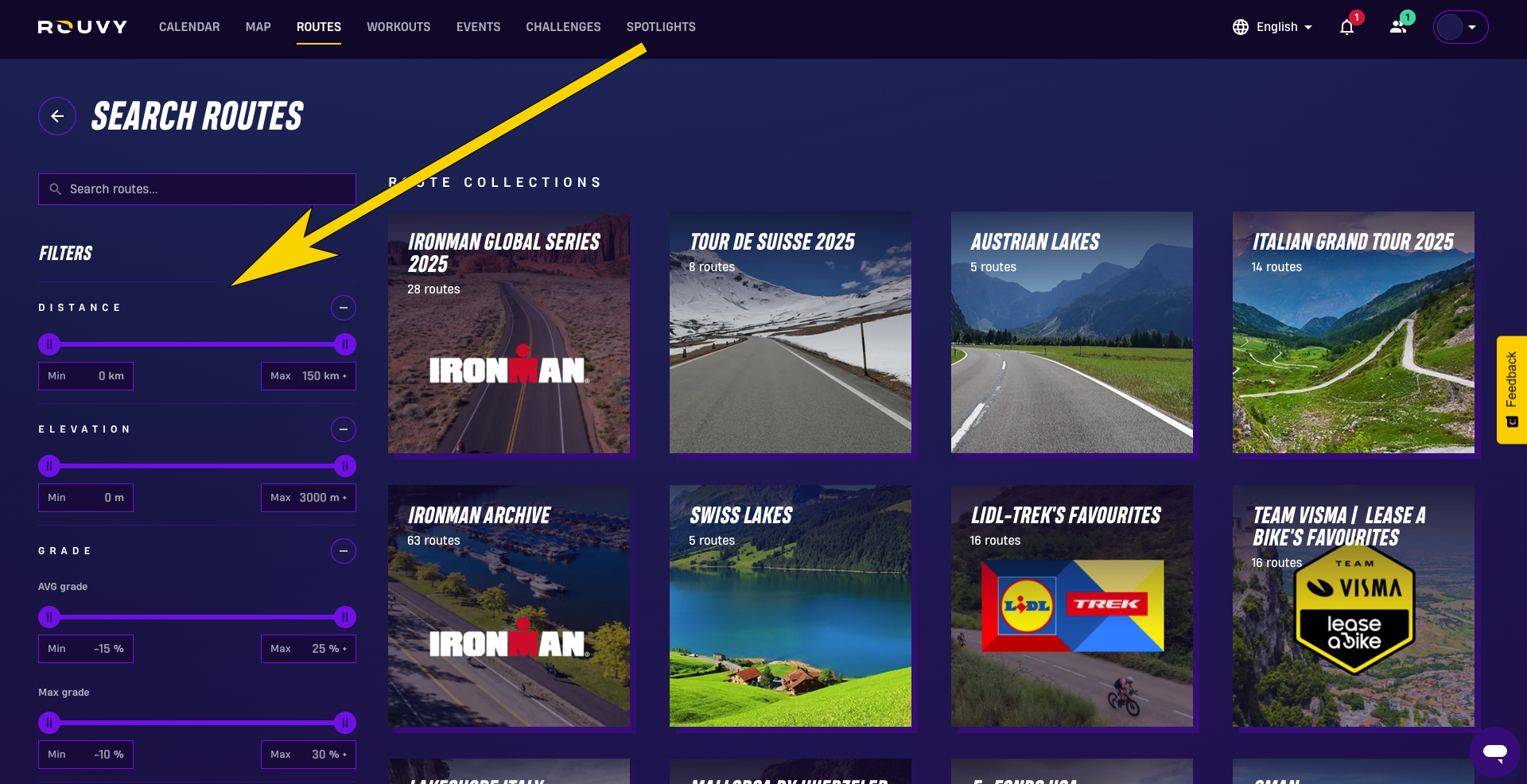Click the magnifier icon in search routes field

click(55, 189)
